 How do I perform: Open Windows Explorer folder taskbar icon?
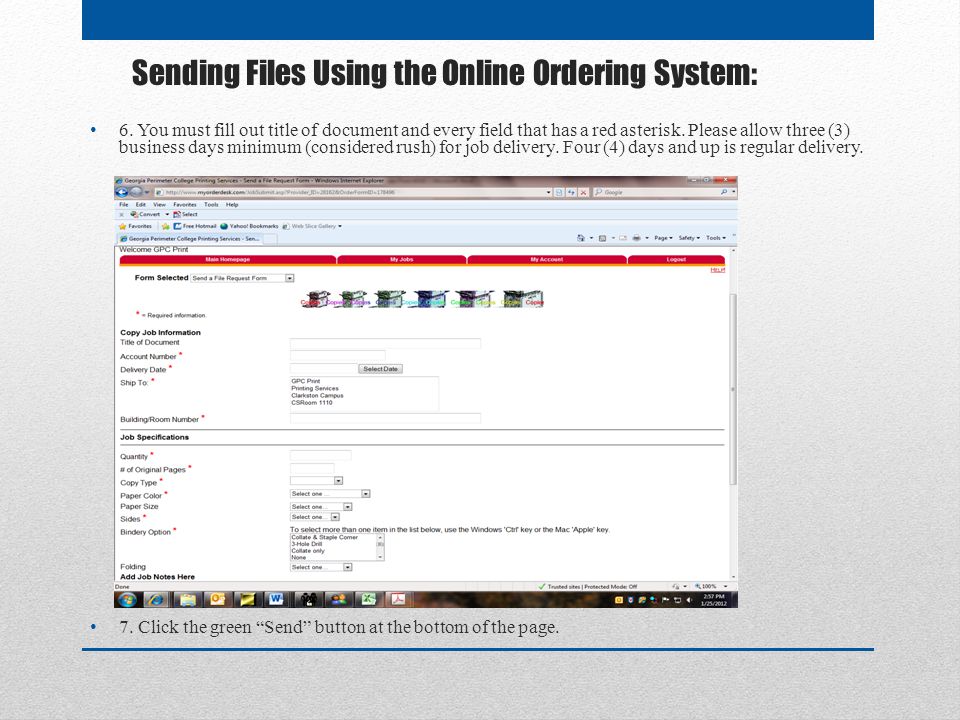pyautogui.click(x=187, y=599)
